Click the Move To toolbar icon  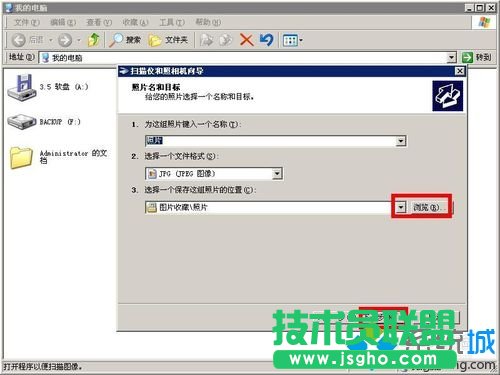click(x=206, y=40)
